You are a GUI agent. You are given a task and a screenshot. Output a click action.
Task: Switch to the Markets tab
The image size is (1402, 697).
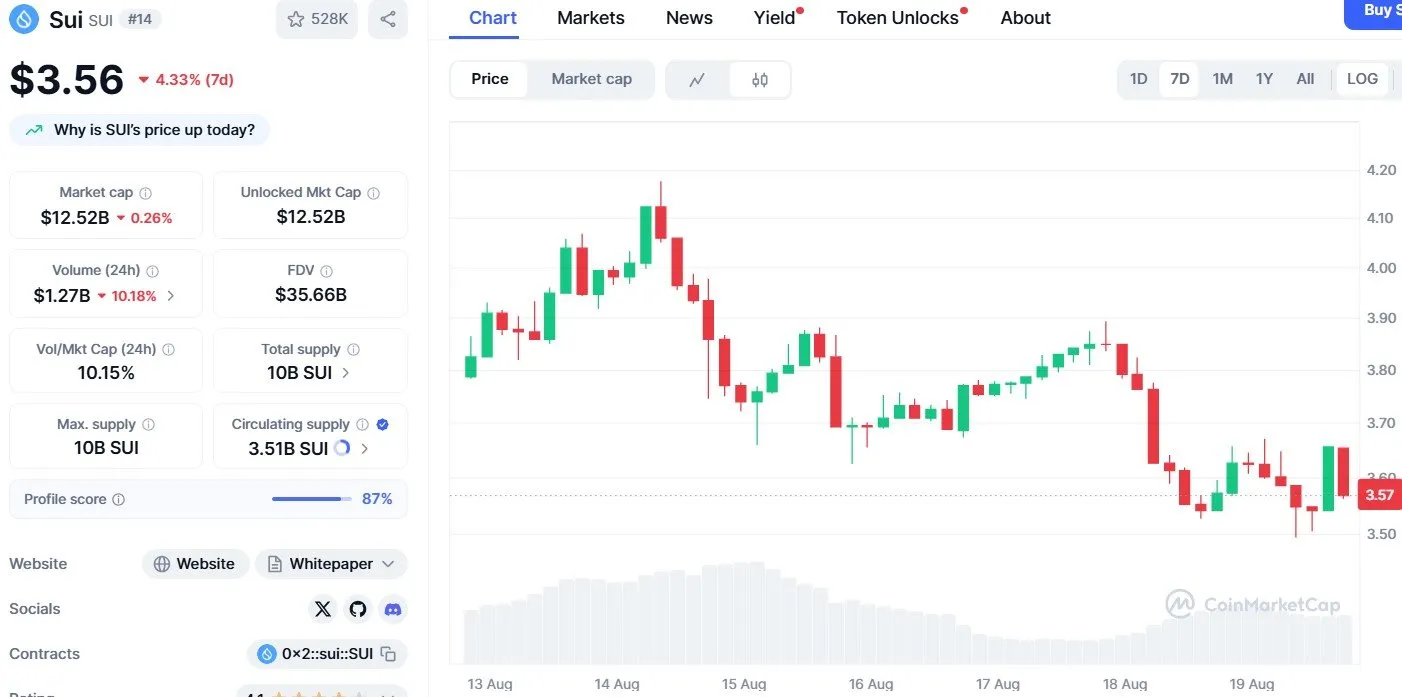[x=590, y=17]
